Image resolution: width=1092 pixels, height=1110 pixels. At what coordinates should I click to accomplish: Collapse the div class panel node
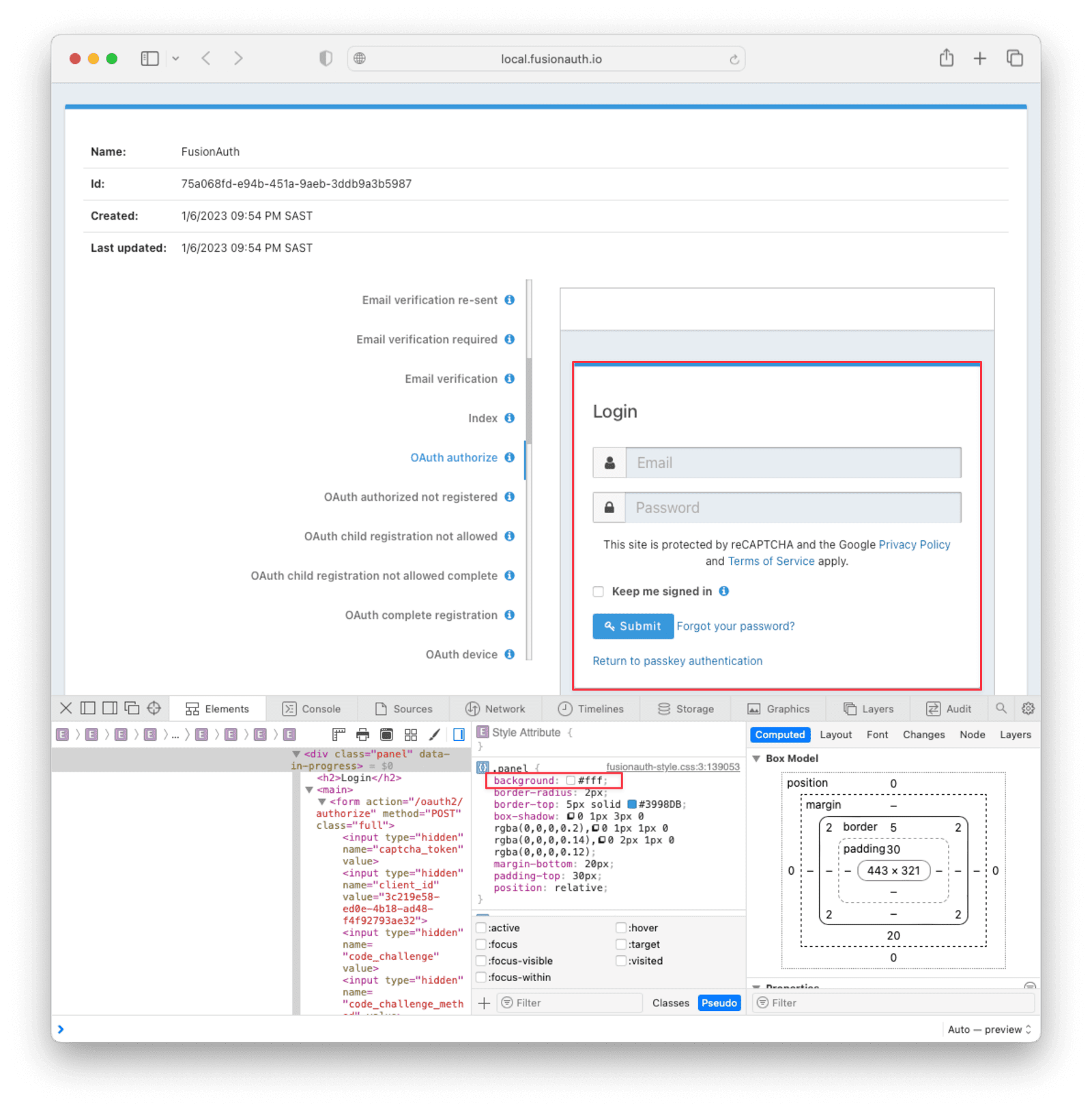(296, 754)
